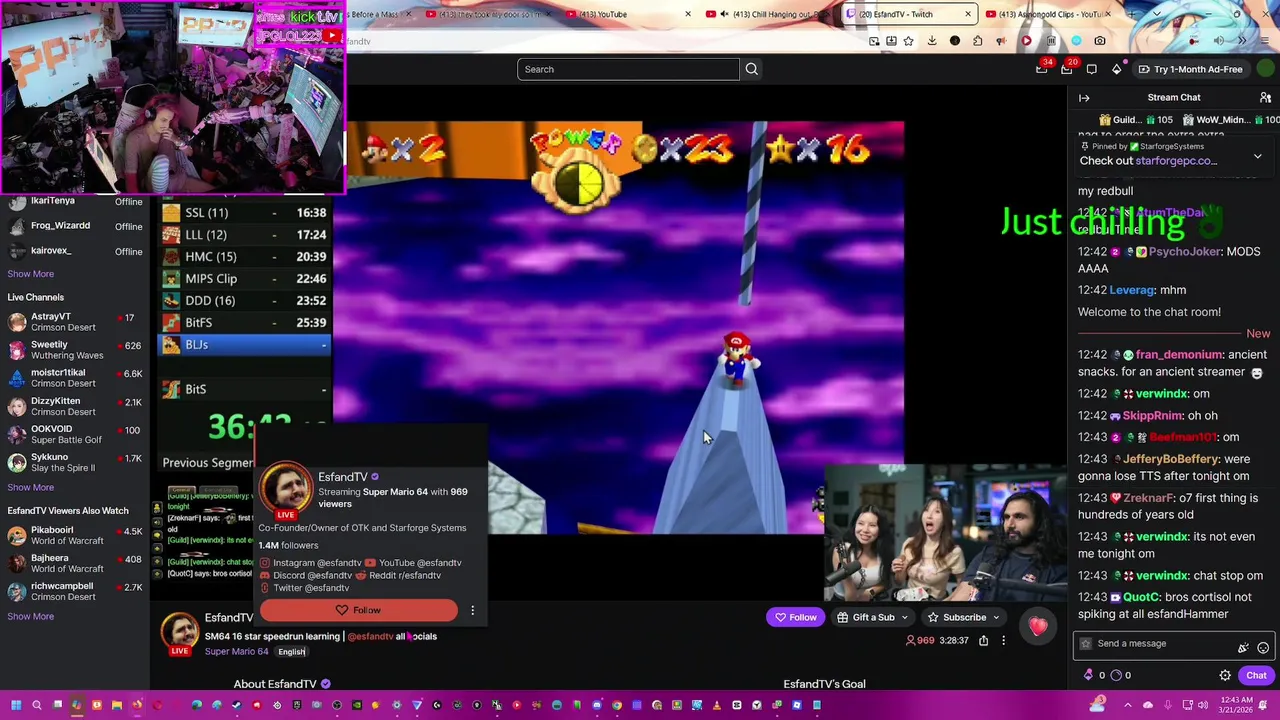Image resolution: width=1280 pixels, height=720 pixels.
Task: Open Whispers speech bubble icon in top bar
Action: coord(1091,69)
